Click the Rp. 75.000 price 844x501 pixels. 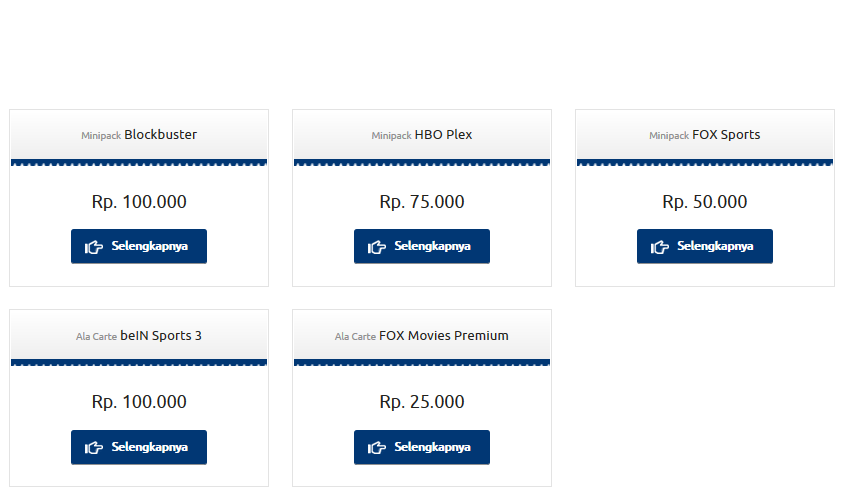point(422,202)
